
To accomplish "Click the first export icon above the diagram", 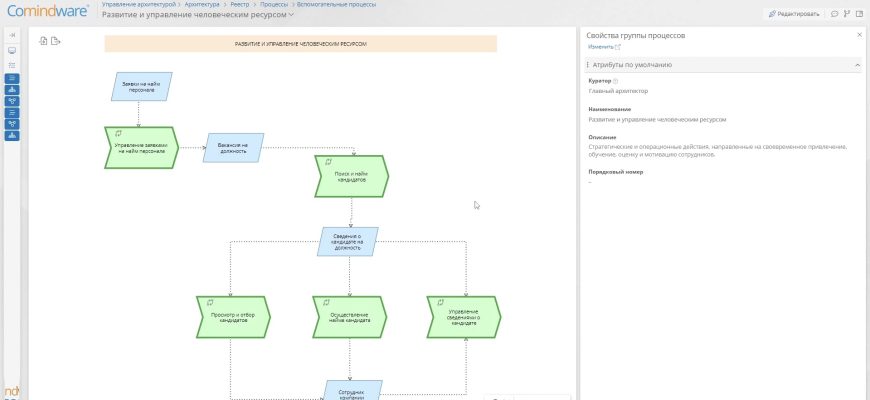I will tap(43, 42).
